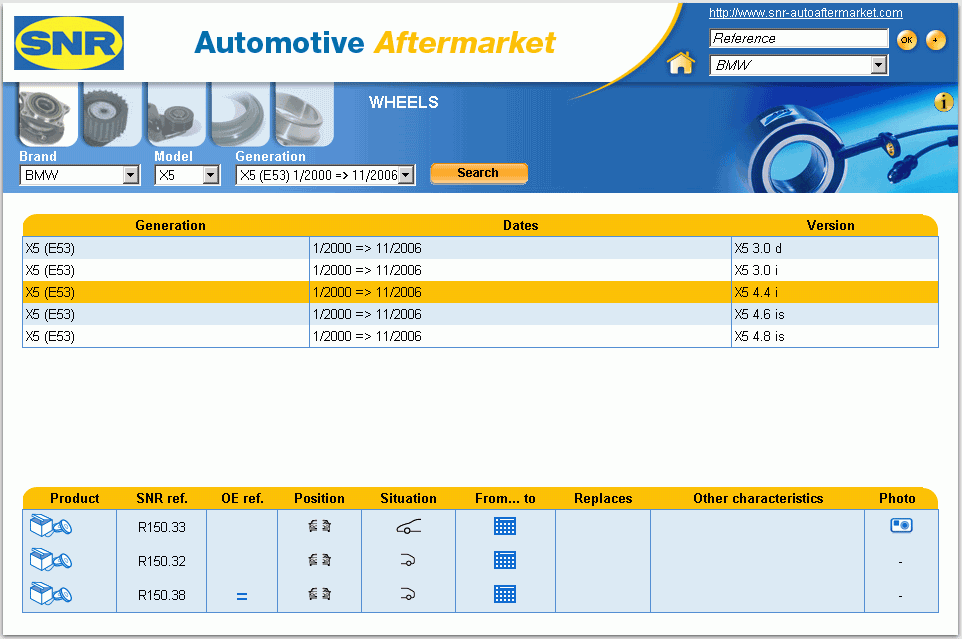The height and width of the screenshot is (639, 962).
Task: Click the Generation column header
Action: click(x=171, y=226)
